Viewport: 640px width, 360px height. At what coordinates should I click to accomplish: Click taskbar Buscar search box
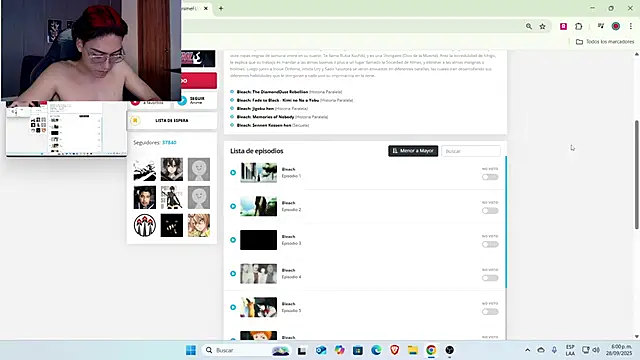click(247, 350)
